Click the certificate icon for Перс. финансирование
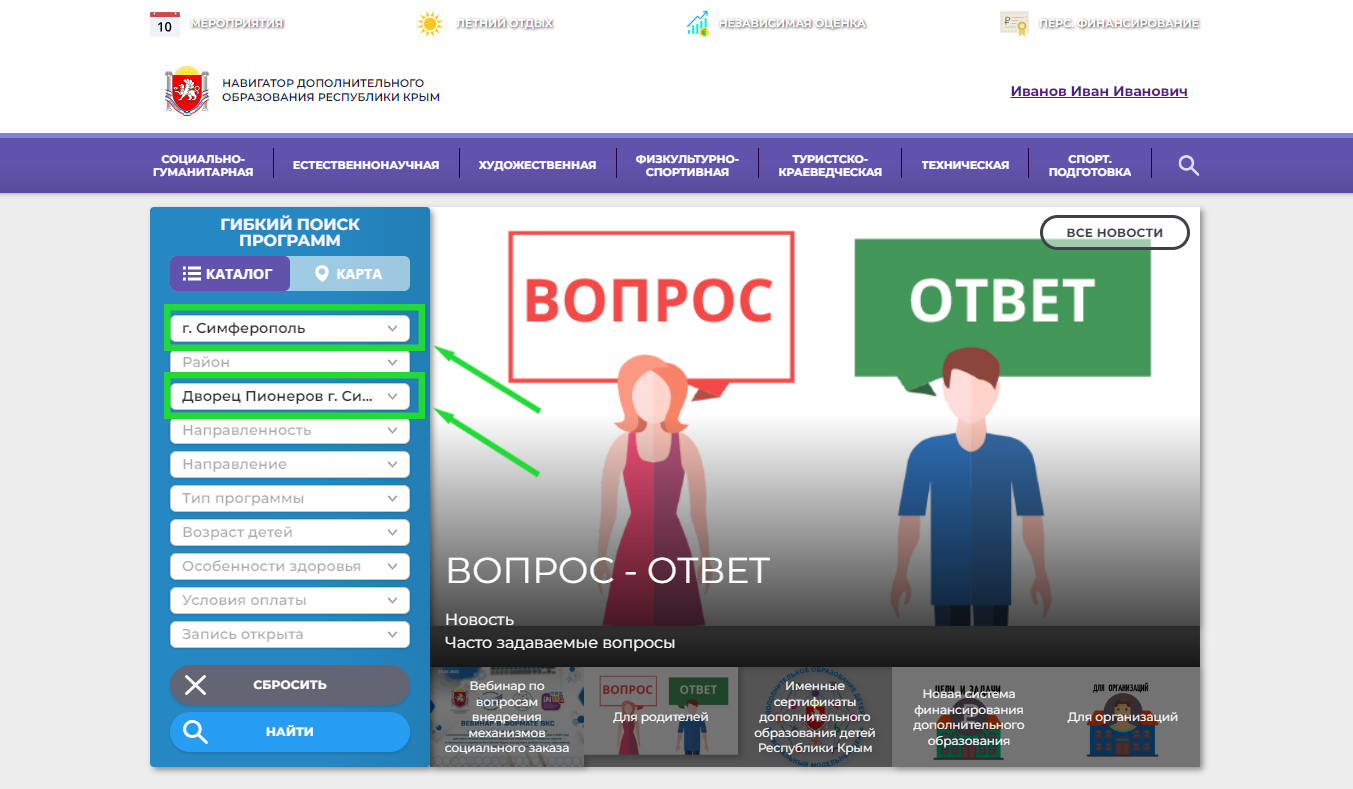The image size is (1353, 789). (x=1013, y=23)
